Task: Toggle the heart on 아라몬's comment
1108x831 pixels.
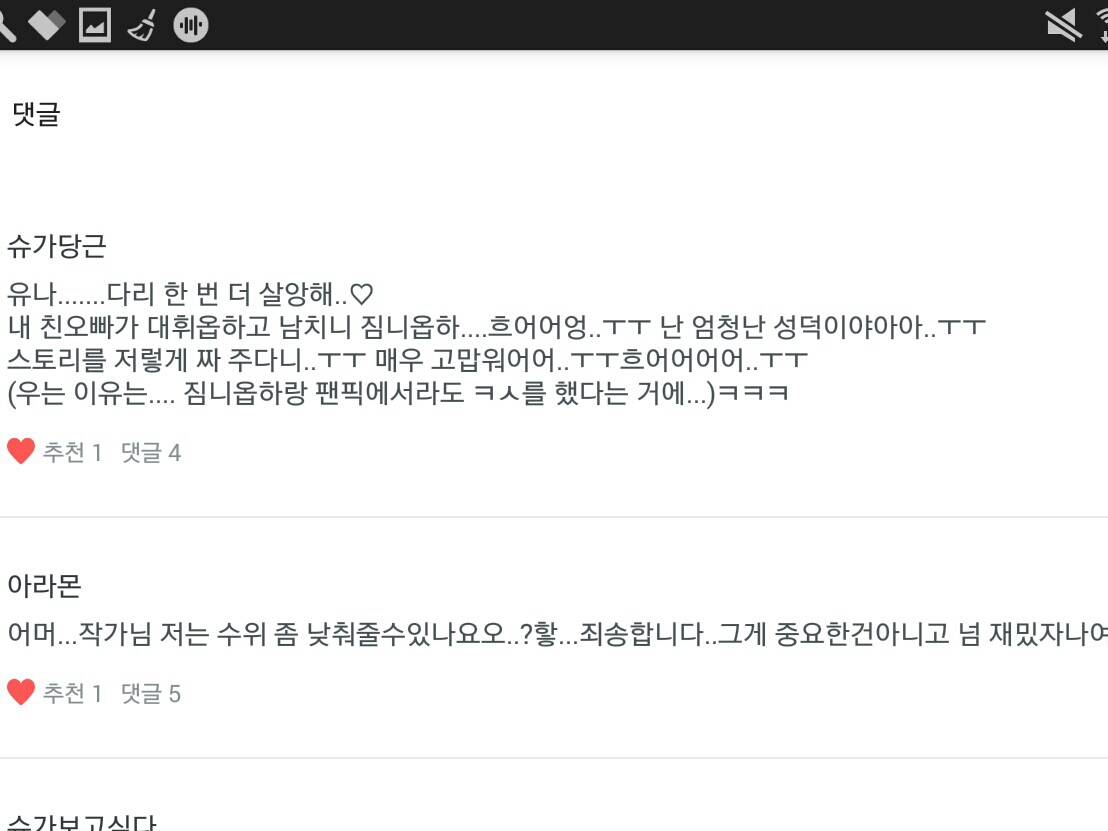Action: click(20, 692)
